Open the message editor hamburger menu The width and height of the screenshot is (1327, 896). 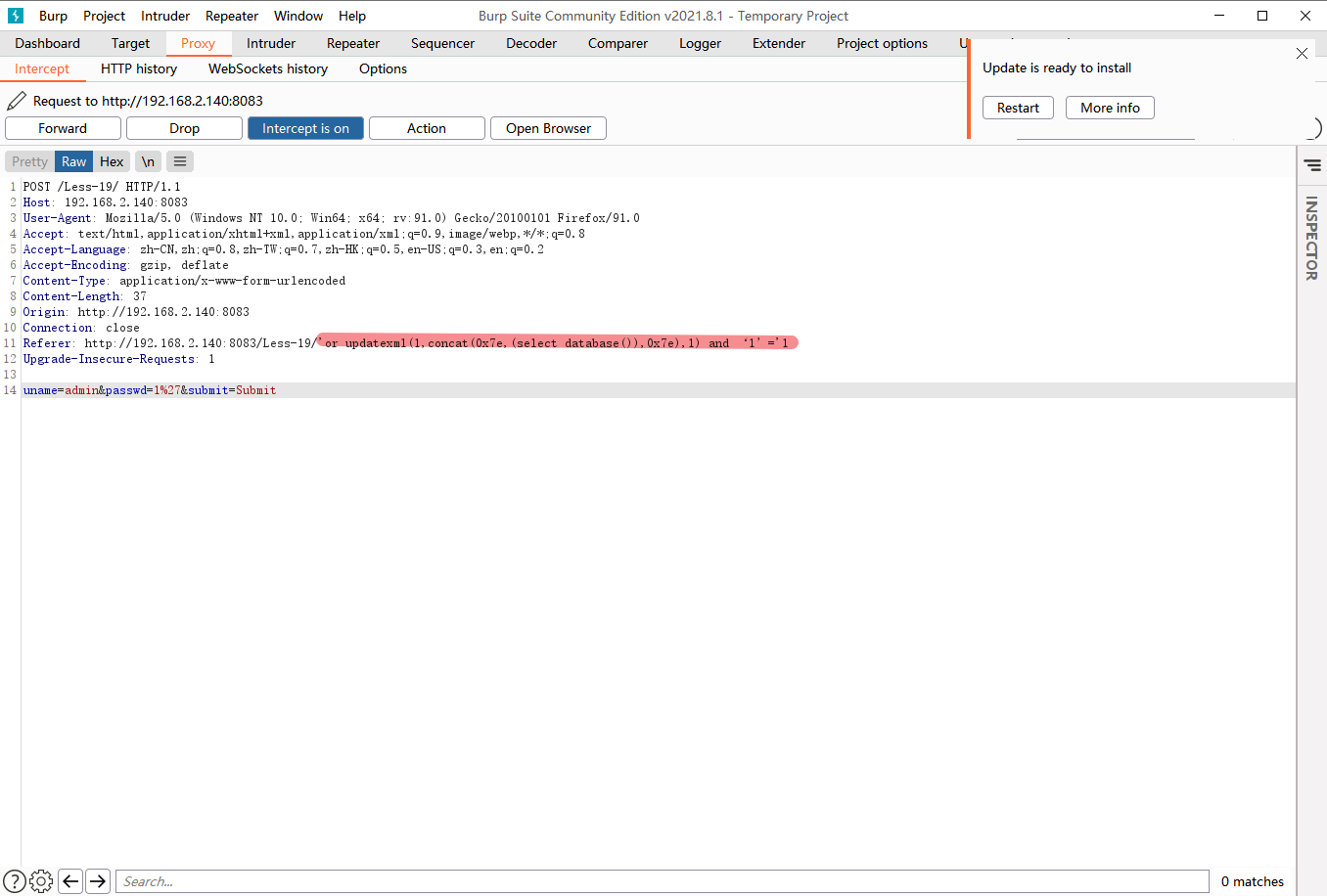[x=180, y=161]
